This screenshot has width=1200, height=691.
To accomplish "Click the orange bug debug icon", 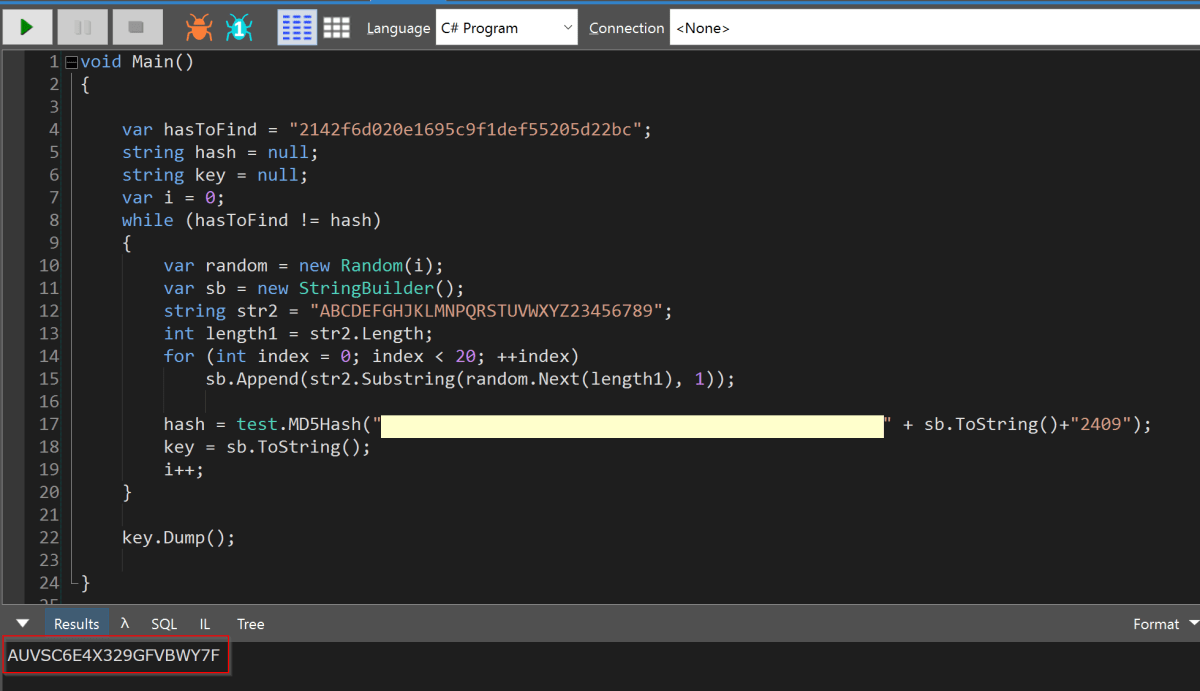I will [x=199, y=27].
